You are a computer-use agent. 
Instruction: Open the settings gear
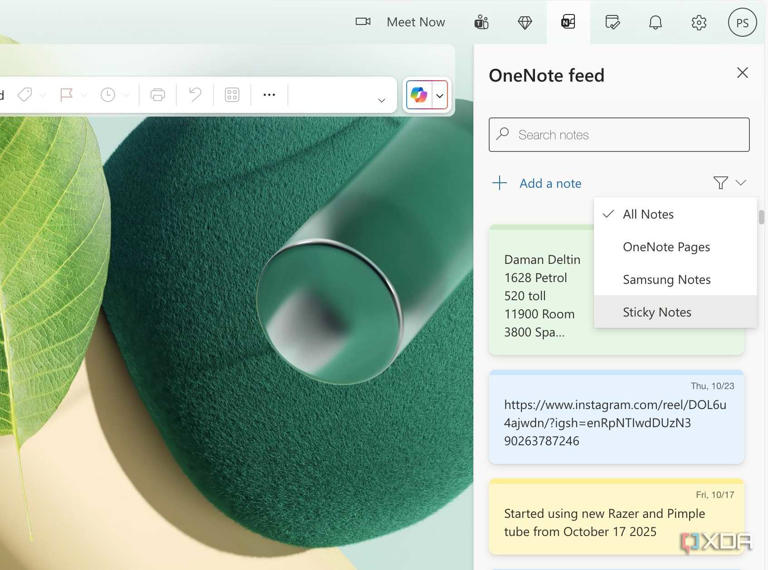(x=699, y=22)
